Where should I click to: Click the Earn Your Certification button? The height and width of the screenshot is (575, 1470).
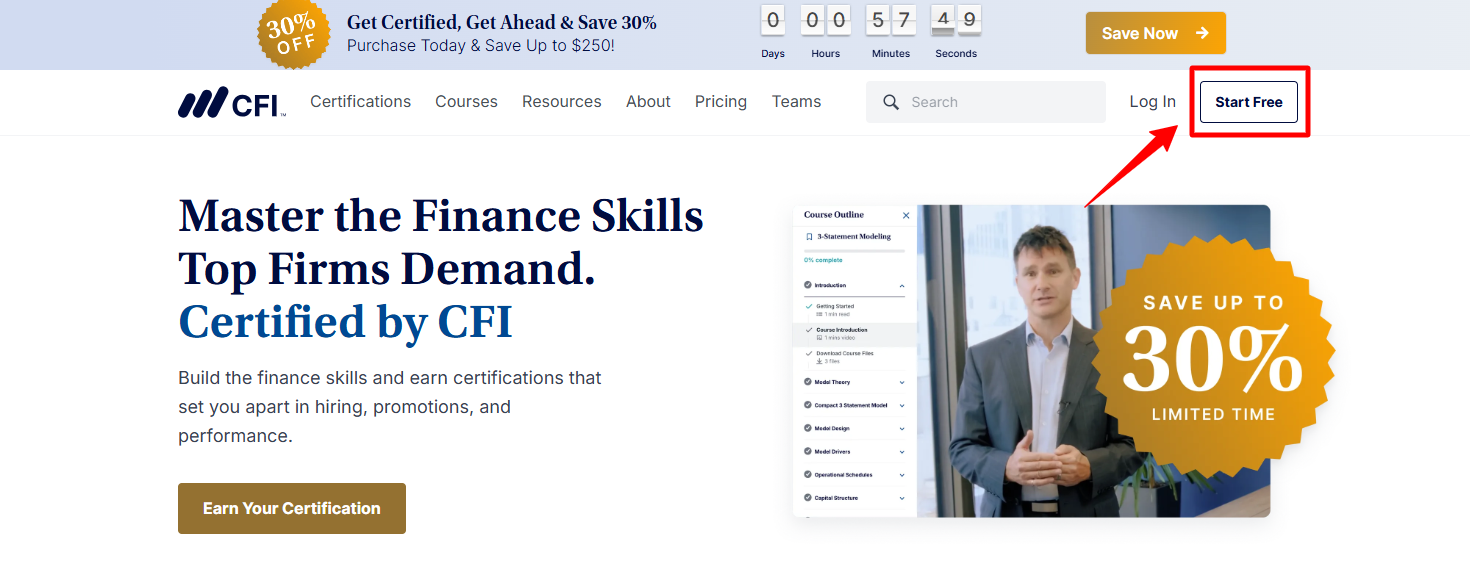pos(292,508)
